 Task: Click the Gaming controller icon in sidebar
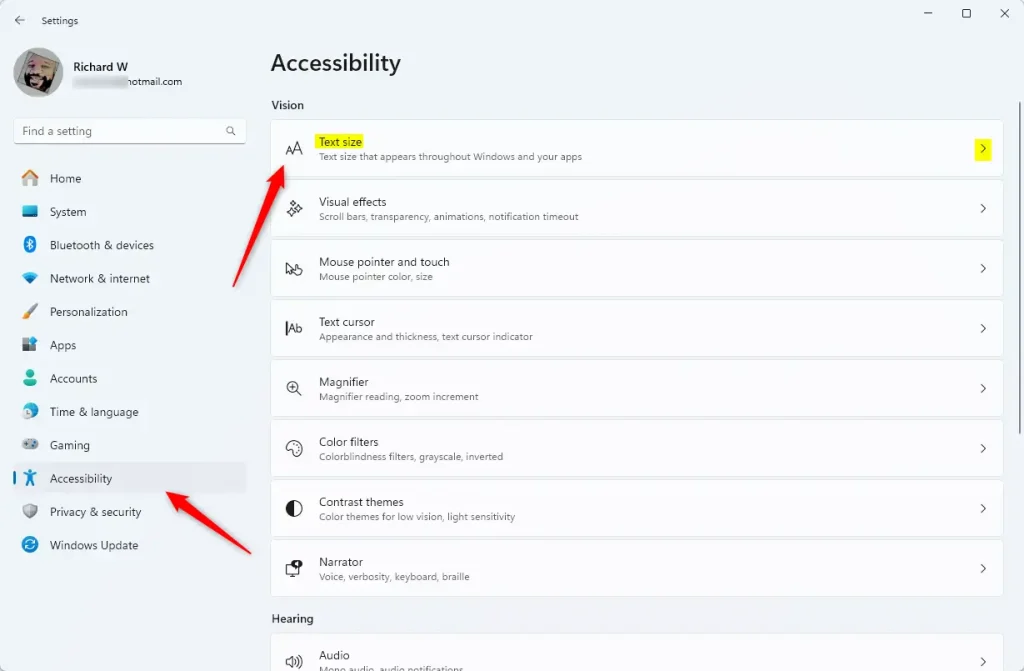click(30, 444)
